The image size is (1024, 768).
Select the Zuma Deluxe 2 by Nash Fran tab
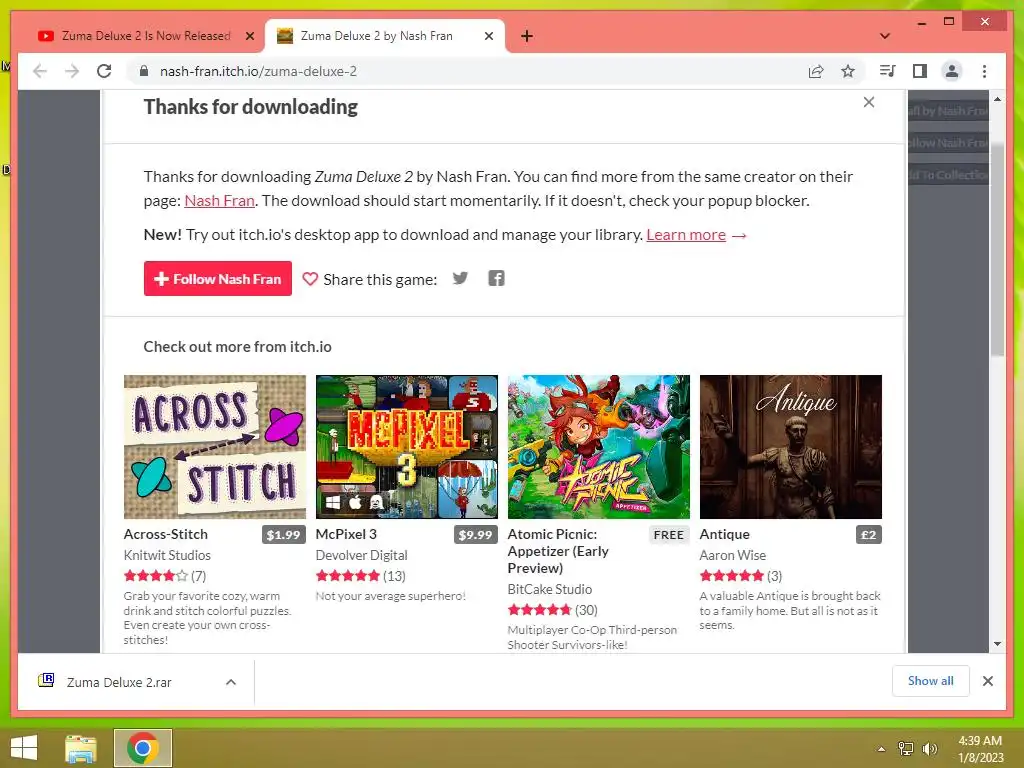pyautogui.click(x=385, y=36)
